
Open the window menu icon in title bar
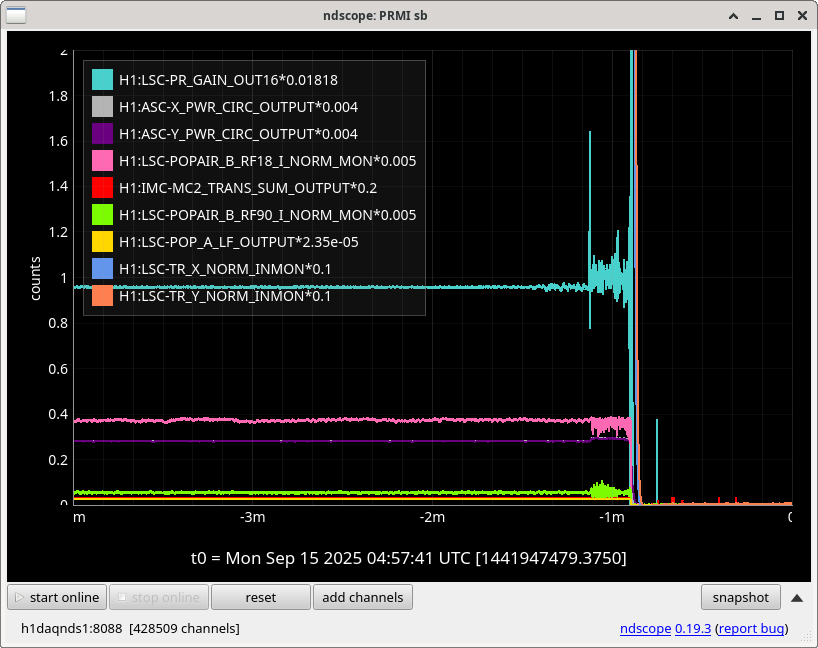coord(18,15)
